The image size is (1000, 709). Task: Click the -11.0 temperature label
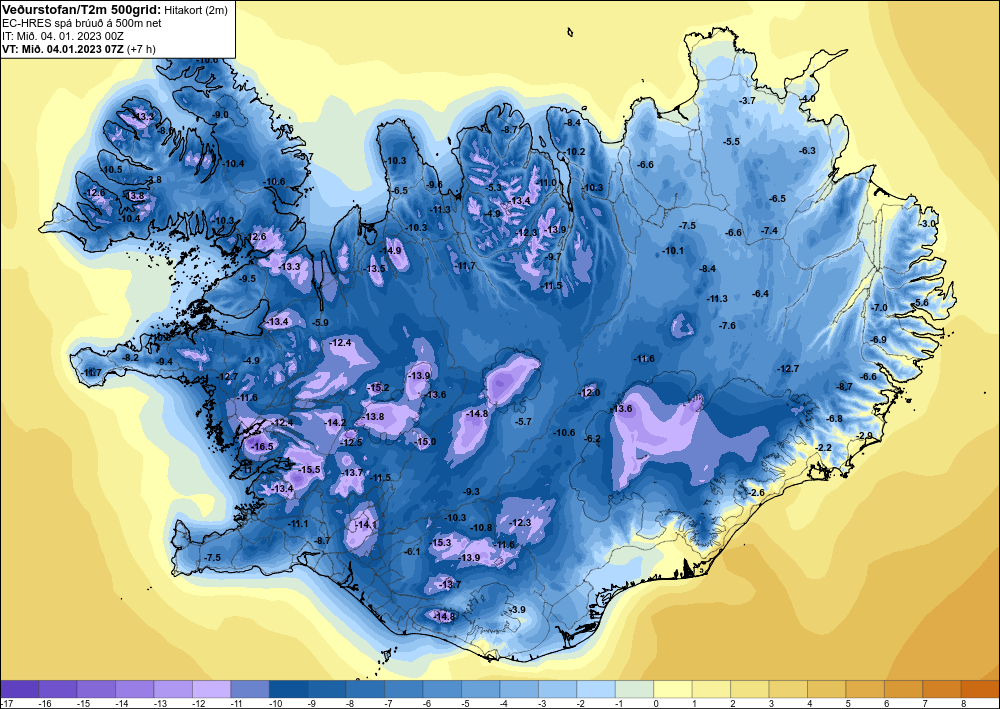[547, 183]
